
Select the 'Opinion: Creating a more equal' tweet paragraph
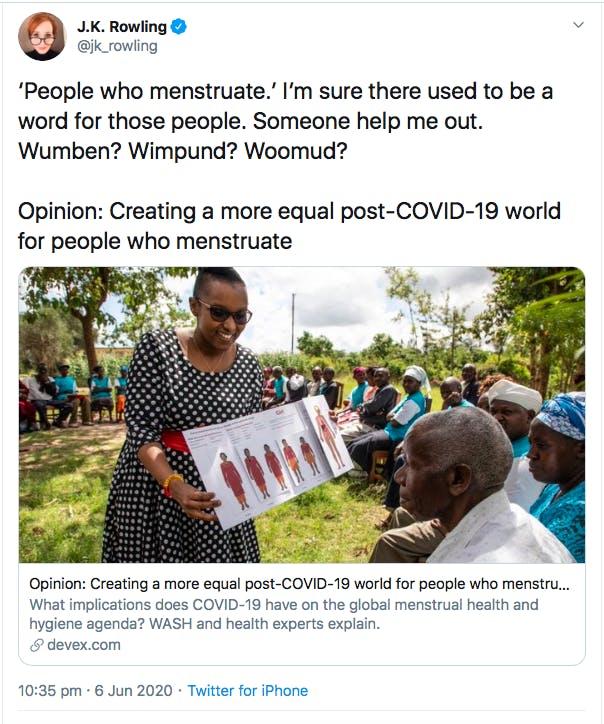288,226
